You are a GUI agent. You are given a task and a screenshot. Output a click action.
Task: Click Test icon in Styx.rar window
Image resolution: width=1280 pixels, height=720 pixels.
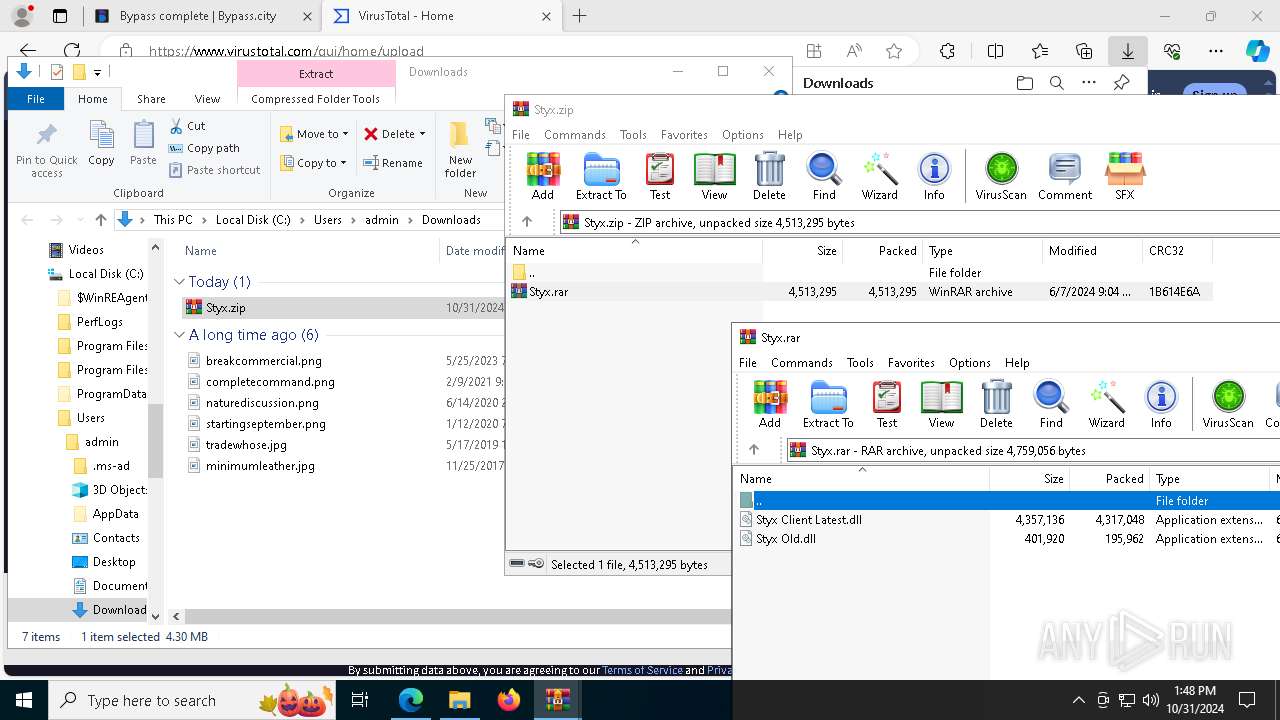tap(887, 405)
